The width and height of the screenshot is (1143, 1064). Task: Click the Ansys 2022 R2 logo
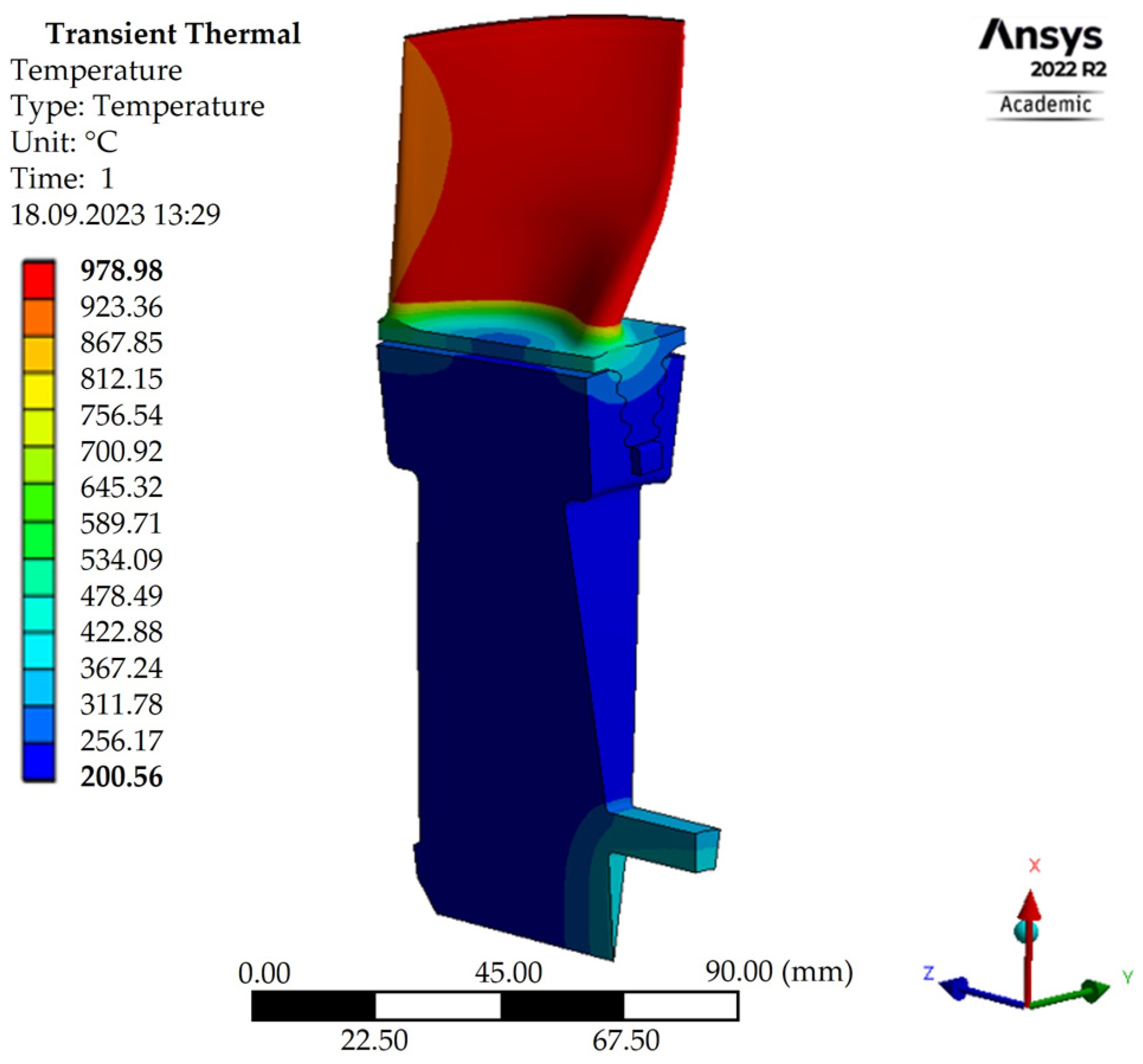(x=1042, y=49)
